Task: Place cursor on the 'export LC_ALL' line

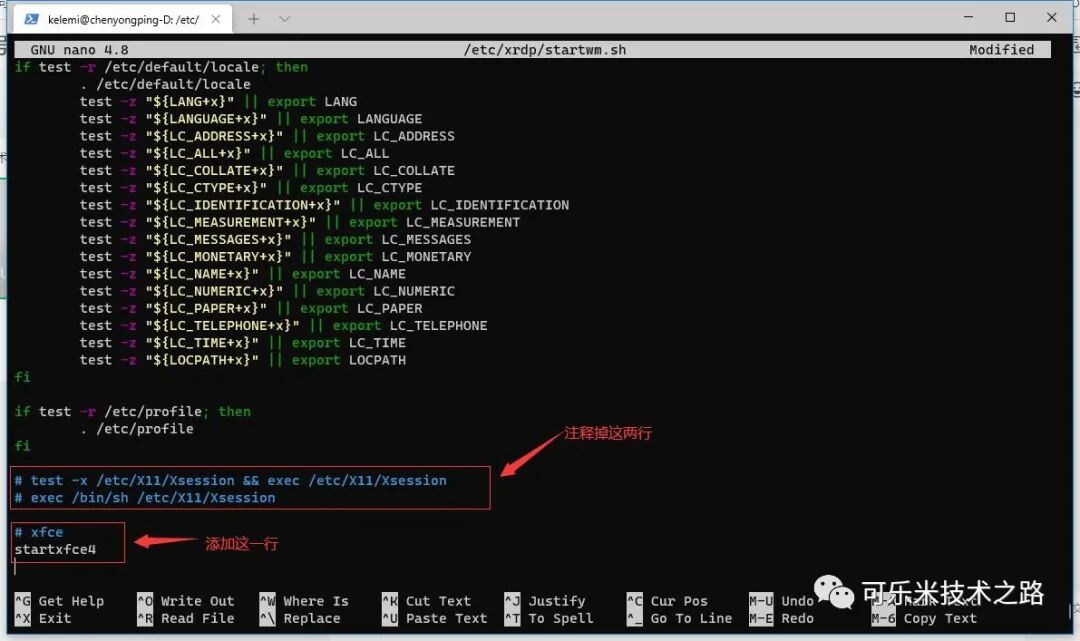Action: 234,153
